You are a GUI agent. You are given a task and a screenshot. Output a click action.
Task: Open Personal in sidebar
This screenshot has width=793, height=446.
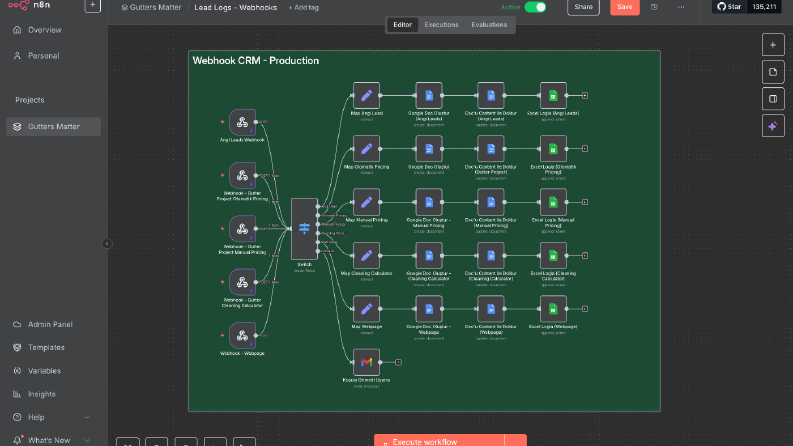pyautogui.click(x=54, y=56)
